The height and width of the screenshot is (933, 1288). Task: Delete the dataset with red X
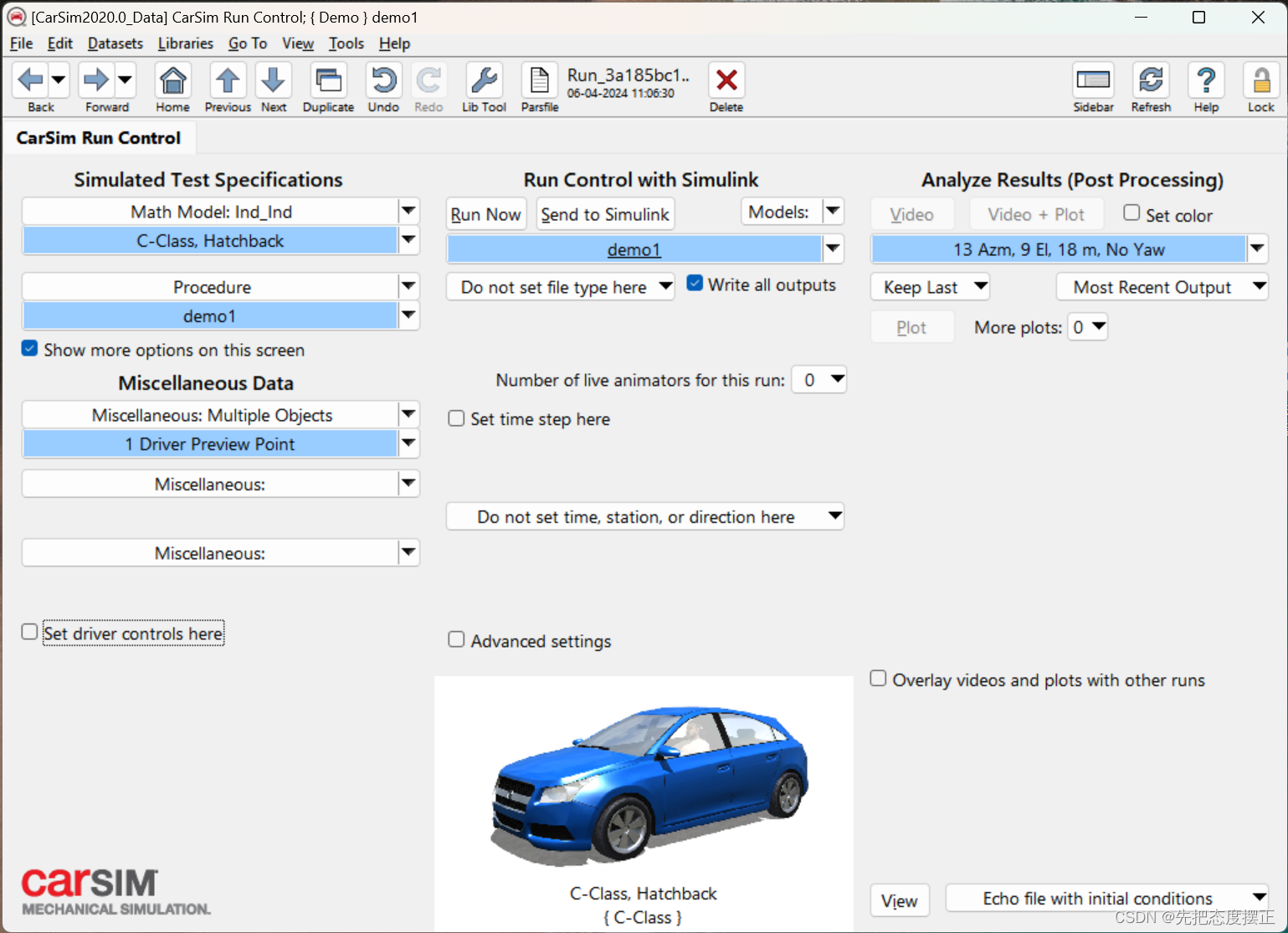point(726,80)
